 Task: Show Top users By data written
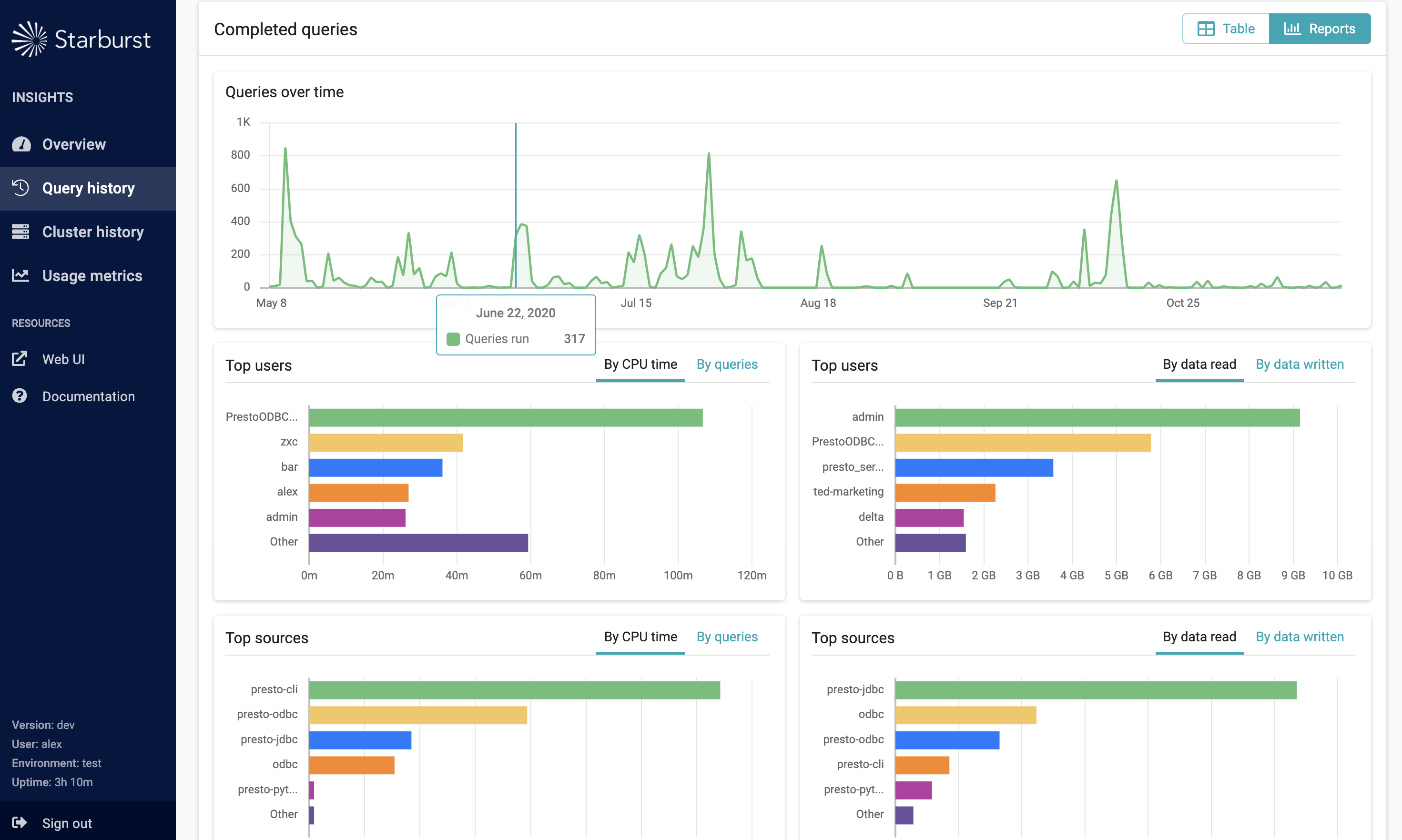click(x=1299, y=364)
